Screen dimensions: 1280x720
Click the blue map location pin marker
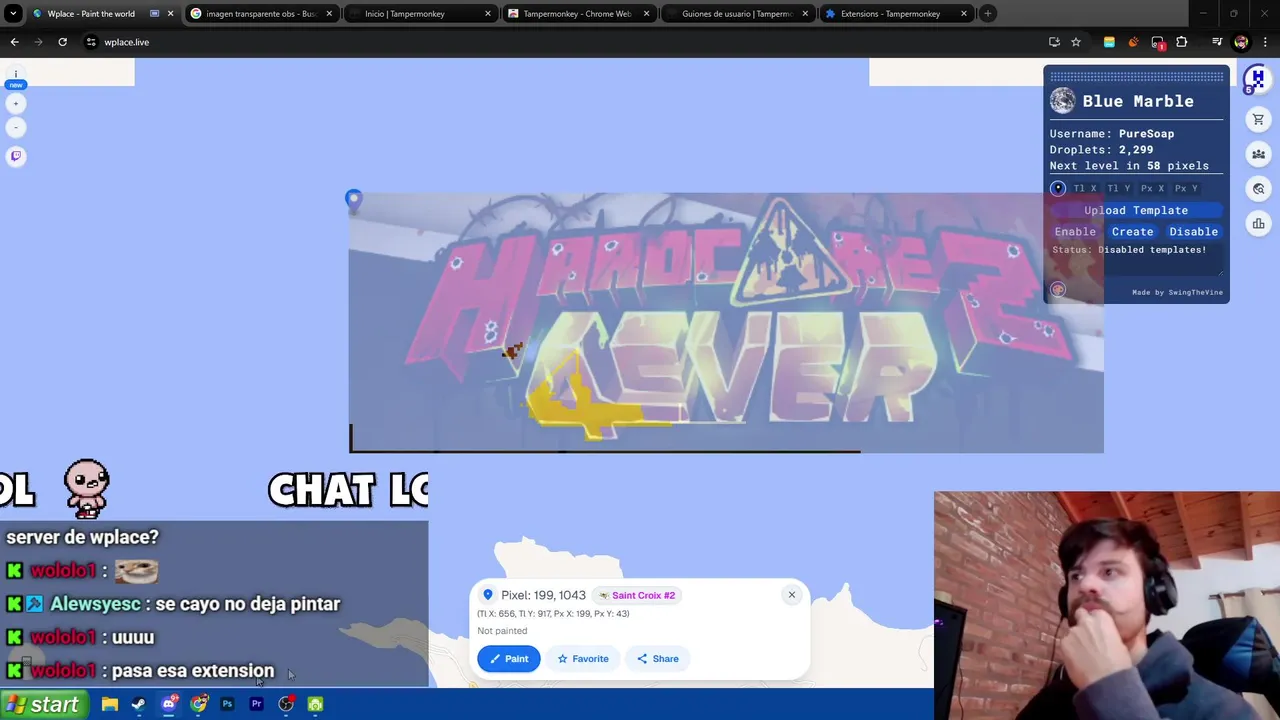pyautogui.click(x=353, y=200)
